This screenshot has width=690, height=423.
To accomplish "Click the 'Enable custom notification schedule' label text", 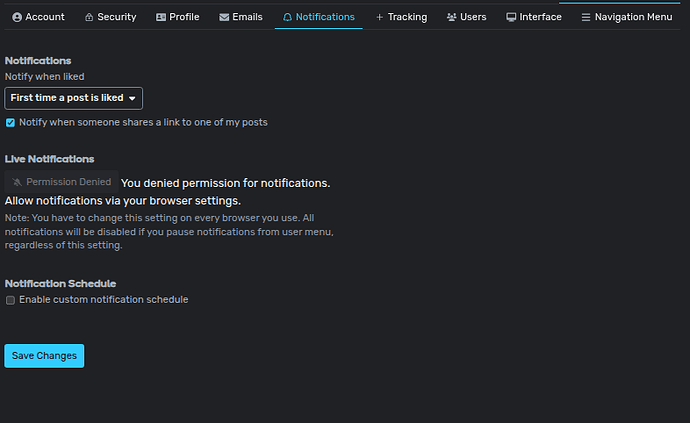I will [103, 300].
